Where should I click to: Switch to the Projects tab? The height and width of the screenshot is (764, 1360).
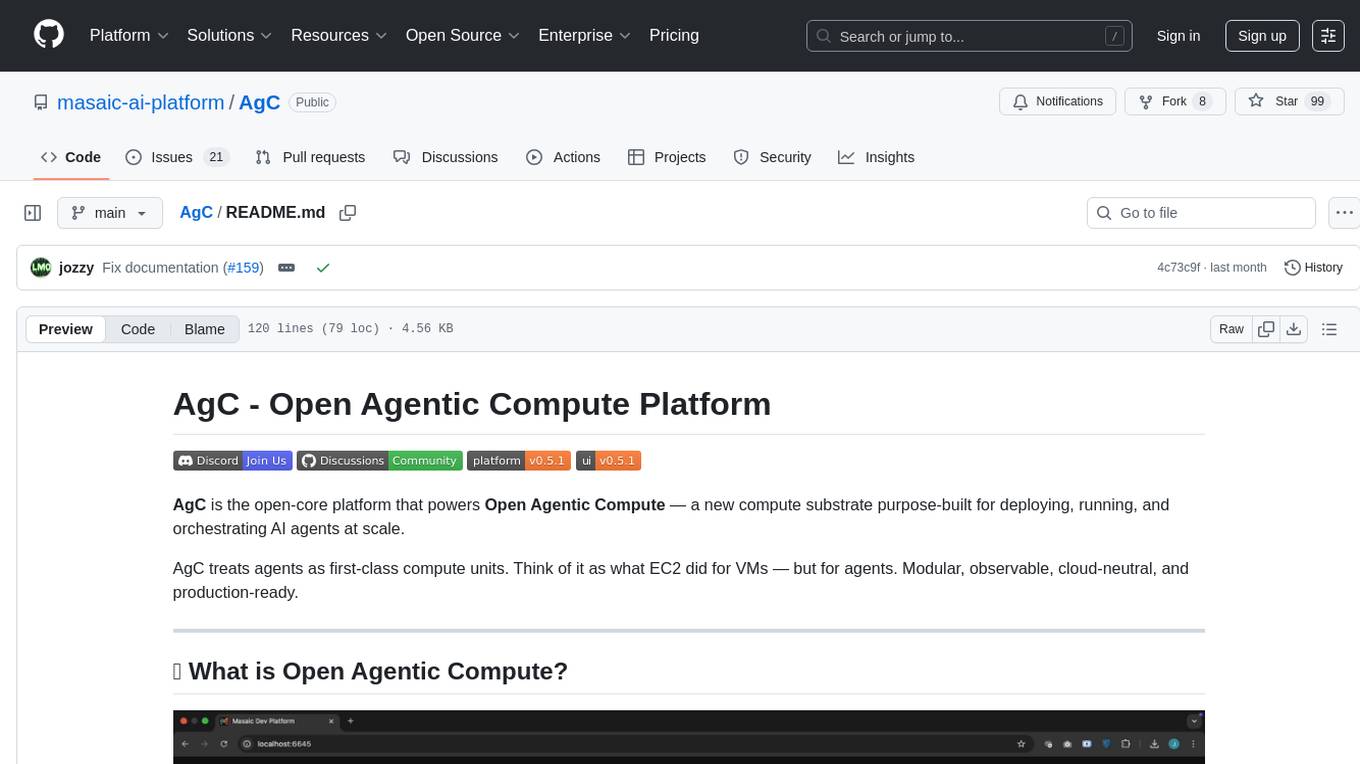(x=667, y=157)
